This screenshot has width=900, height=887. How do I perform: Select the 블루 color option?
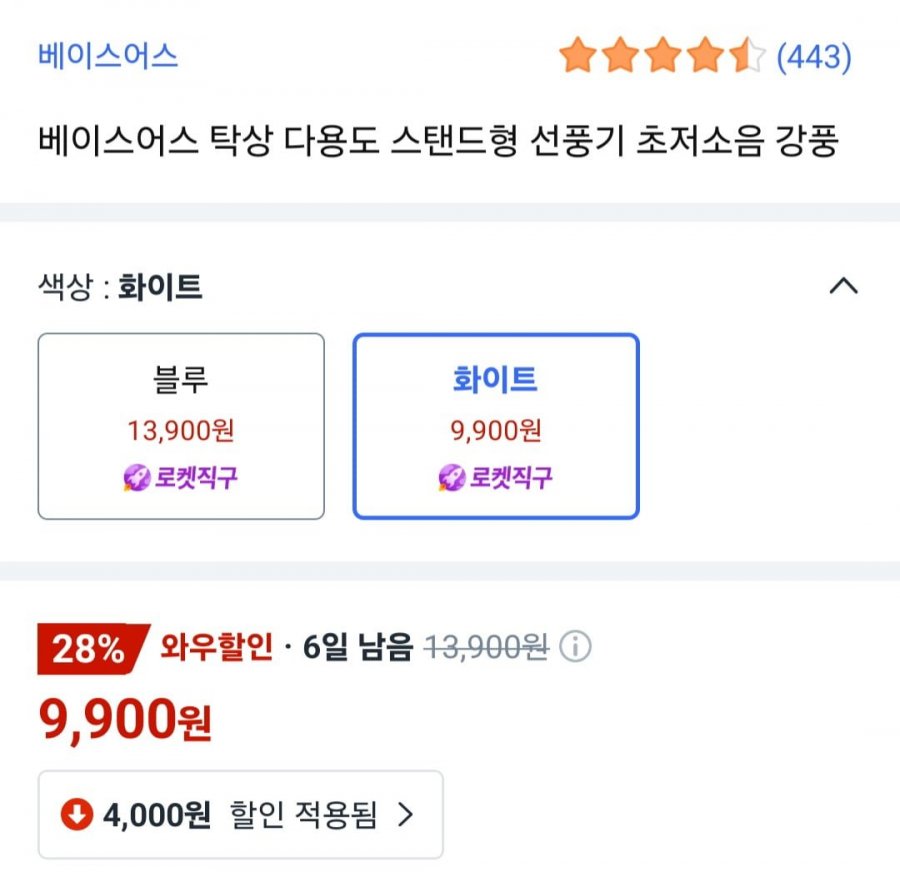click(181, 426)
